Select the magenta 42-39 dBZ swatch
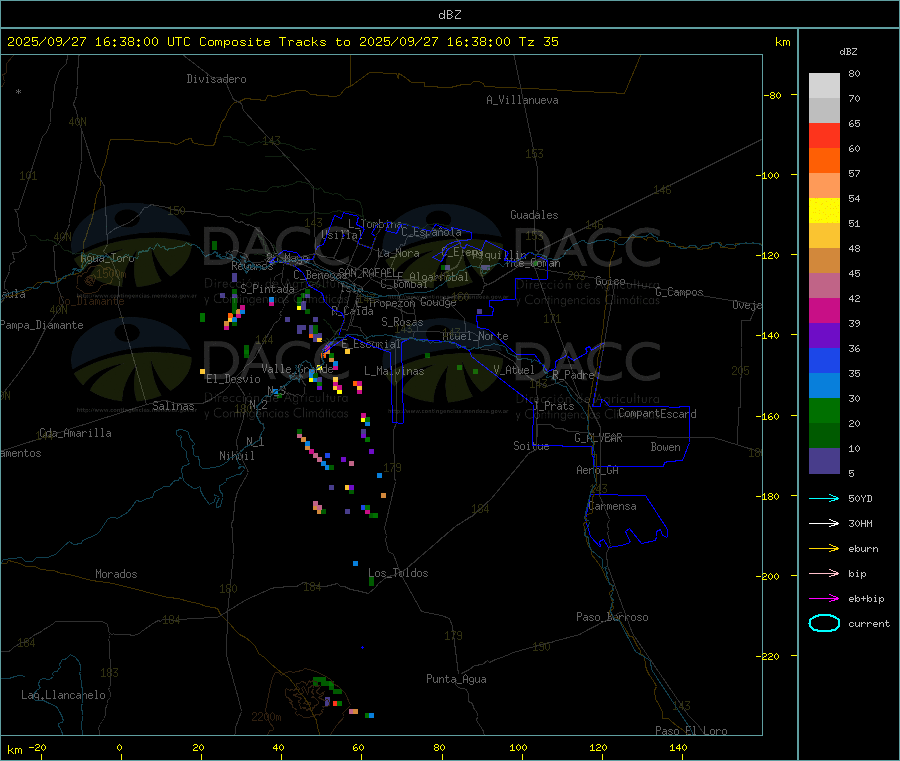This screenshot has width=900, height=761. coord(824,310)
